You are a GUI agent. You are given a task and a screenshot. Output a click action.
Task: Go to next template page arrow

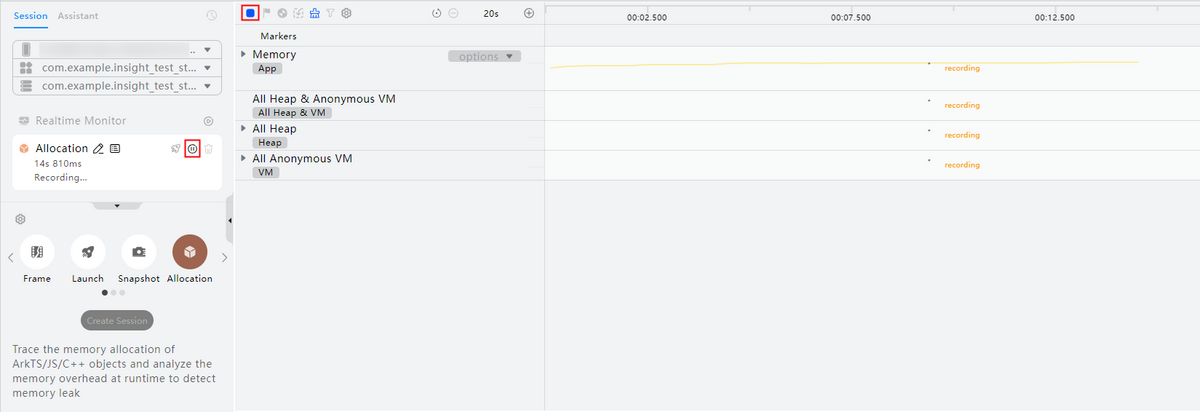[x=224, y=258]
